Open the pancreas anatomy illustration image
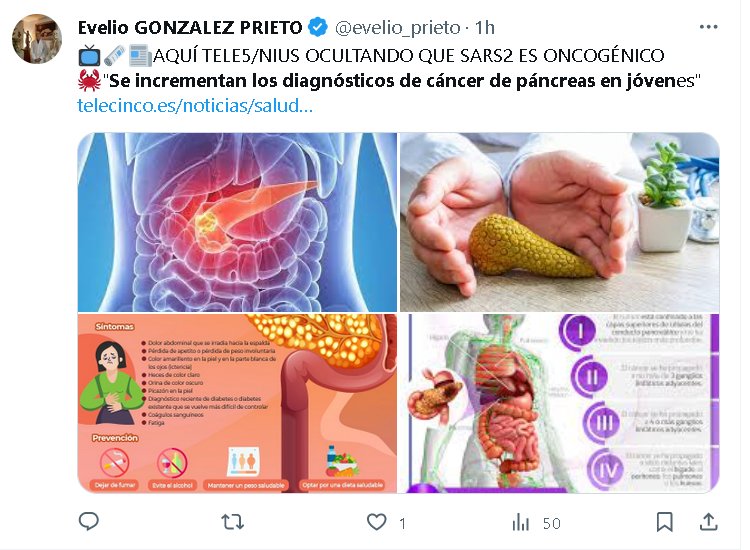 (237, 222)
